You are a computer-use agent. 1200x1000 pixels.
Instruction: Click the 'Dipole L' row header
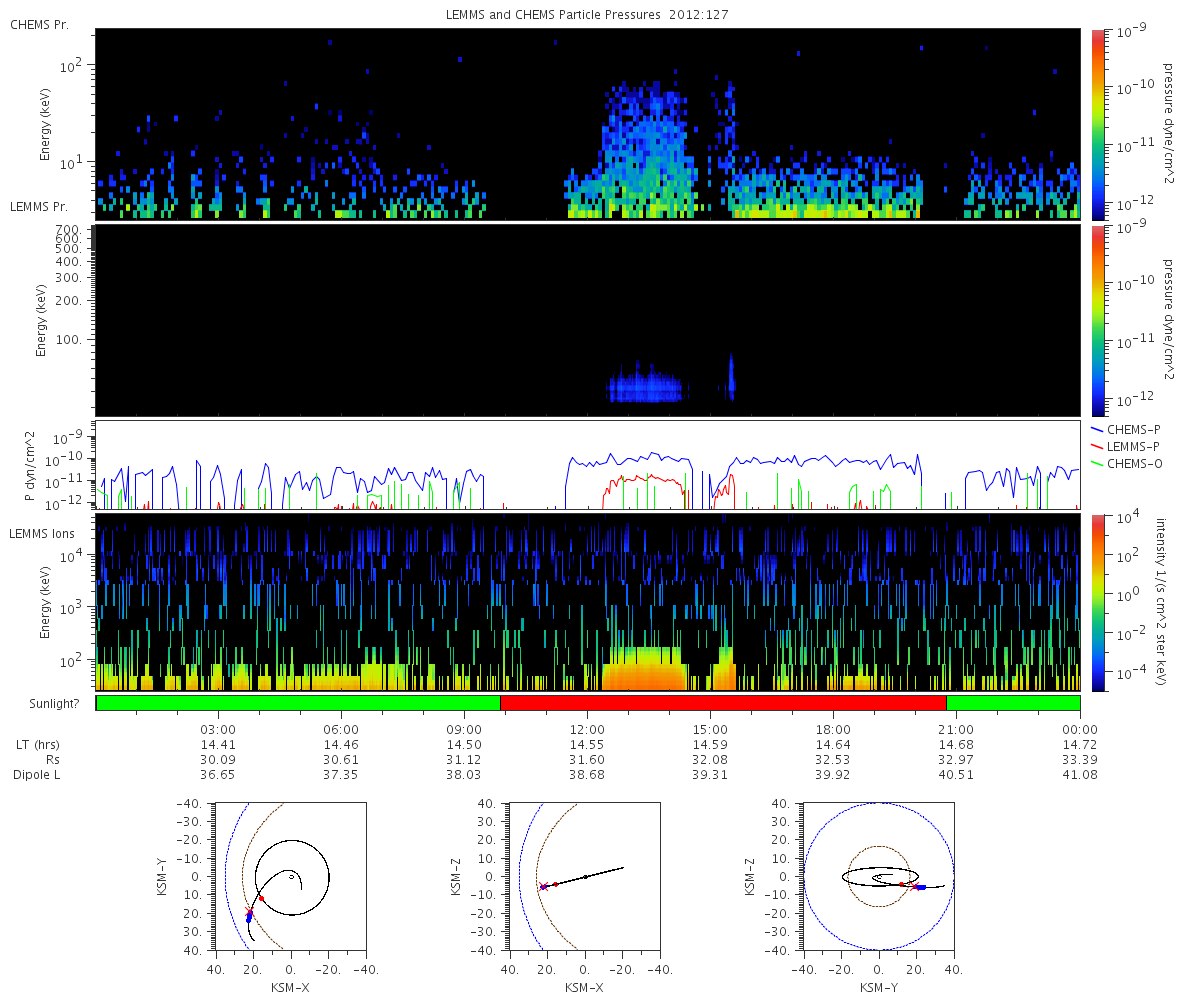(x=37, y=775)
